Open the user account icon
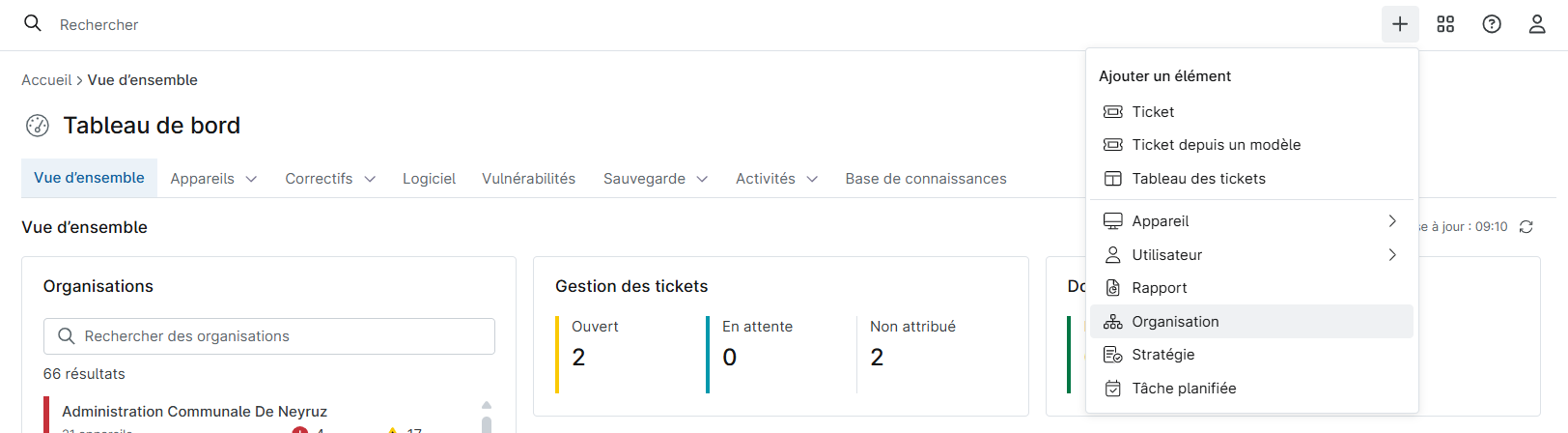The image size is (1568, 433). pyautogui.click(x=1537, y=24)
